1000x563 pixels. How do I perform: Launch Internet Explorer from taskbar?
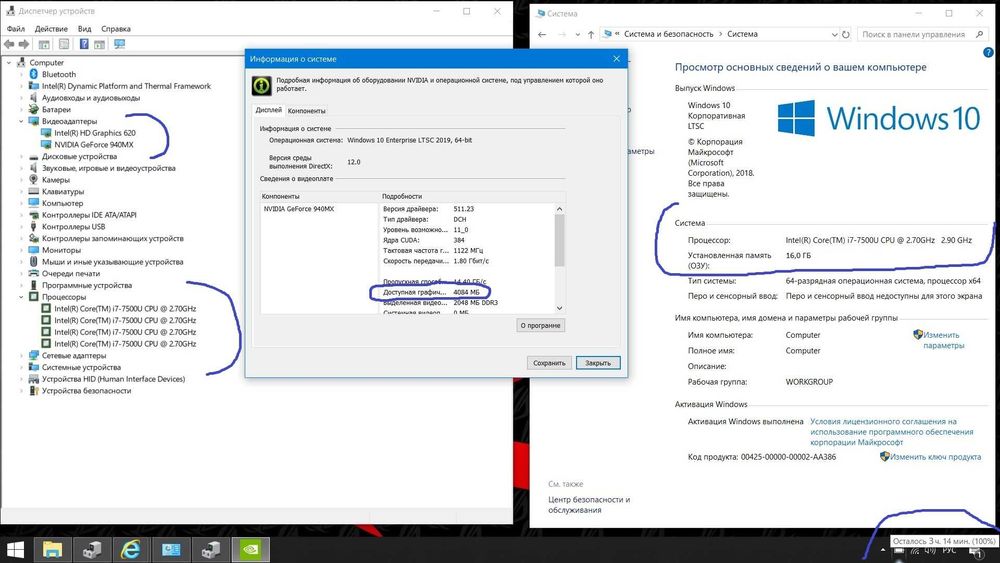click(131, 550)
